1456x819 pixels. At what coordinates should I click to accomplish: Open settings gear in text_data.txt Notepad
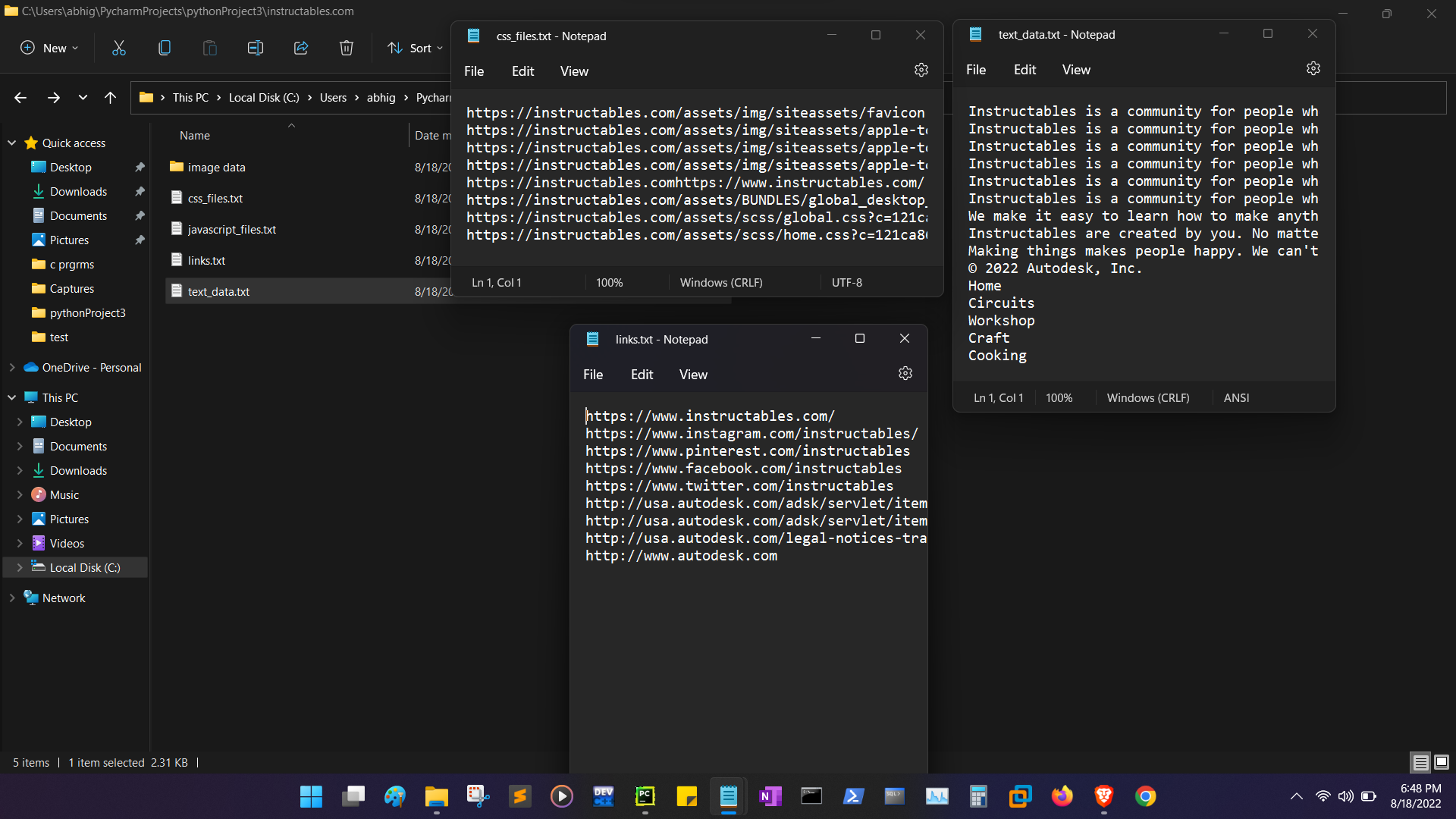click(1313, 68)
